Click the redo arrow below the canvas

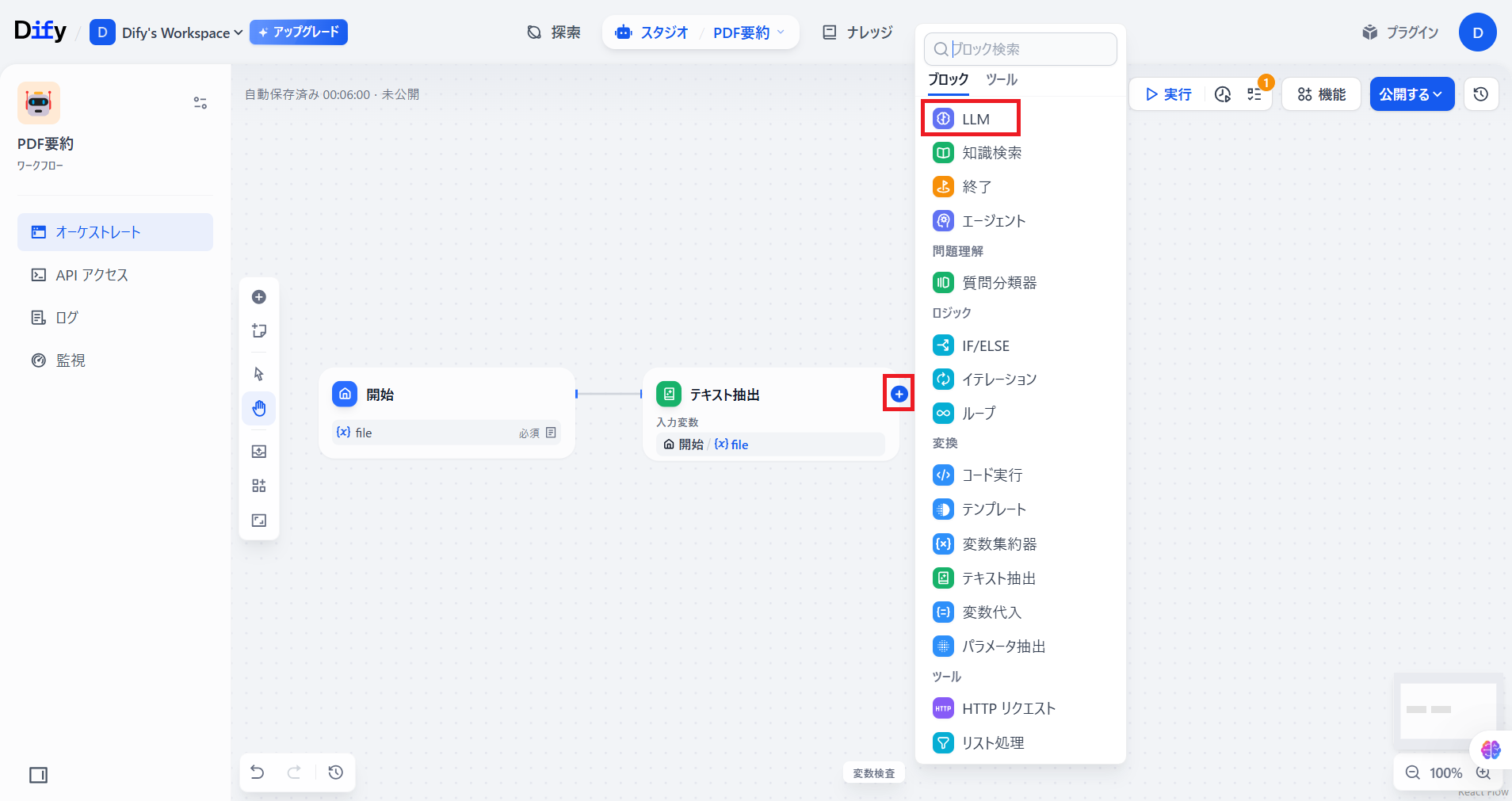pos(295,772)
